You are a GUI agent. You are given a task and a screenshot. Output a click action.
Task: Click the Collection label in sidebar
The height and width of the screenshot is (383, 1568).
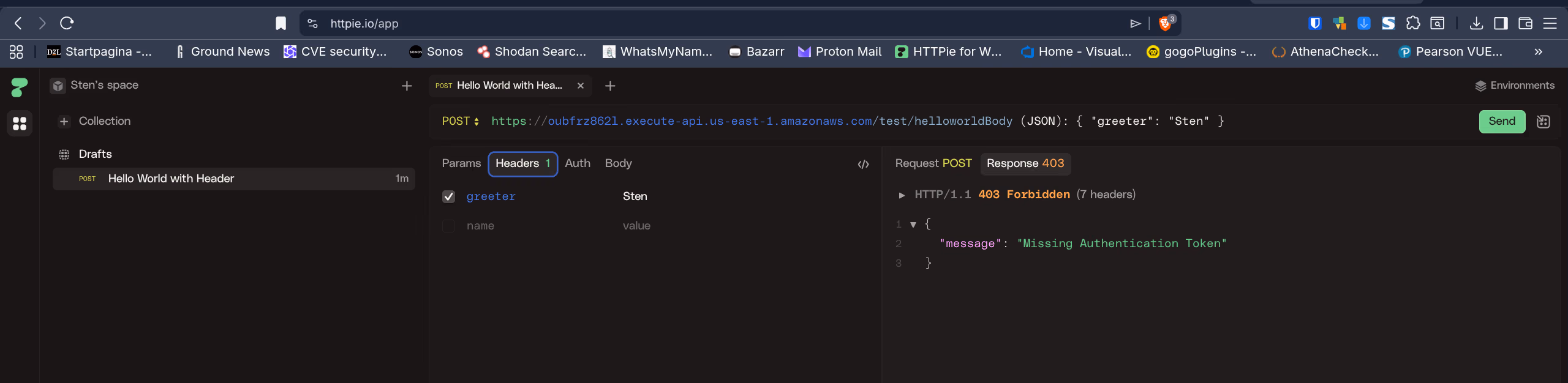(x=105, y=121)
